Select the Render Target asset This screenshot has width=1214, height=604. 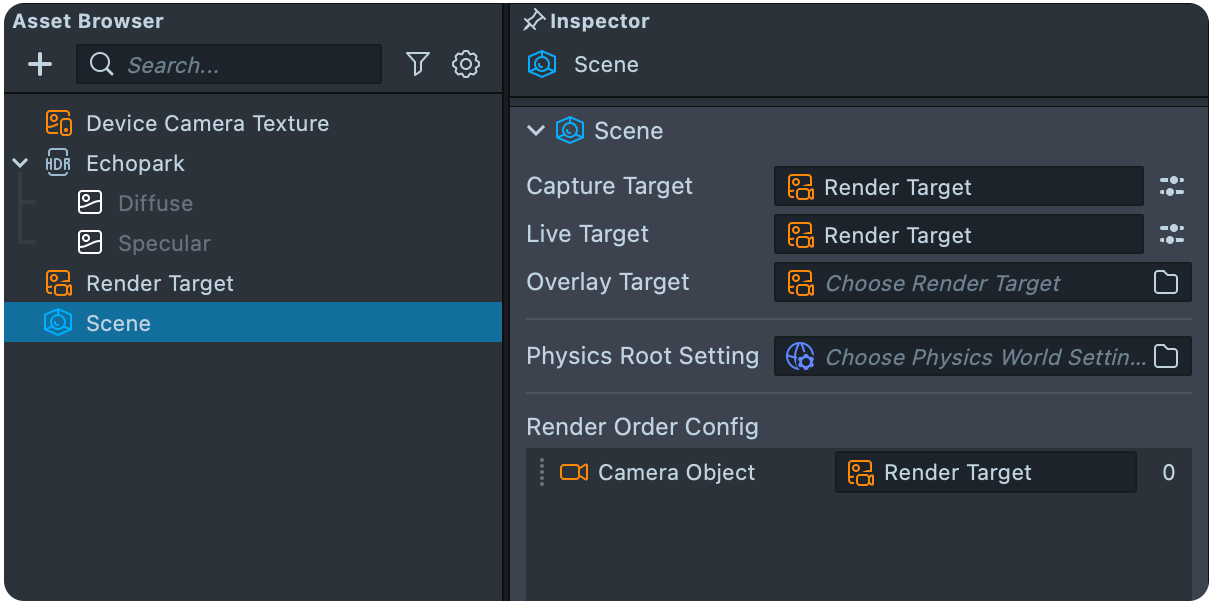coord(160,284)
